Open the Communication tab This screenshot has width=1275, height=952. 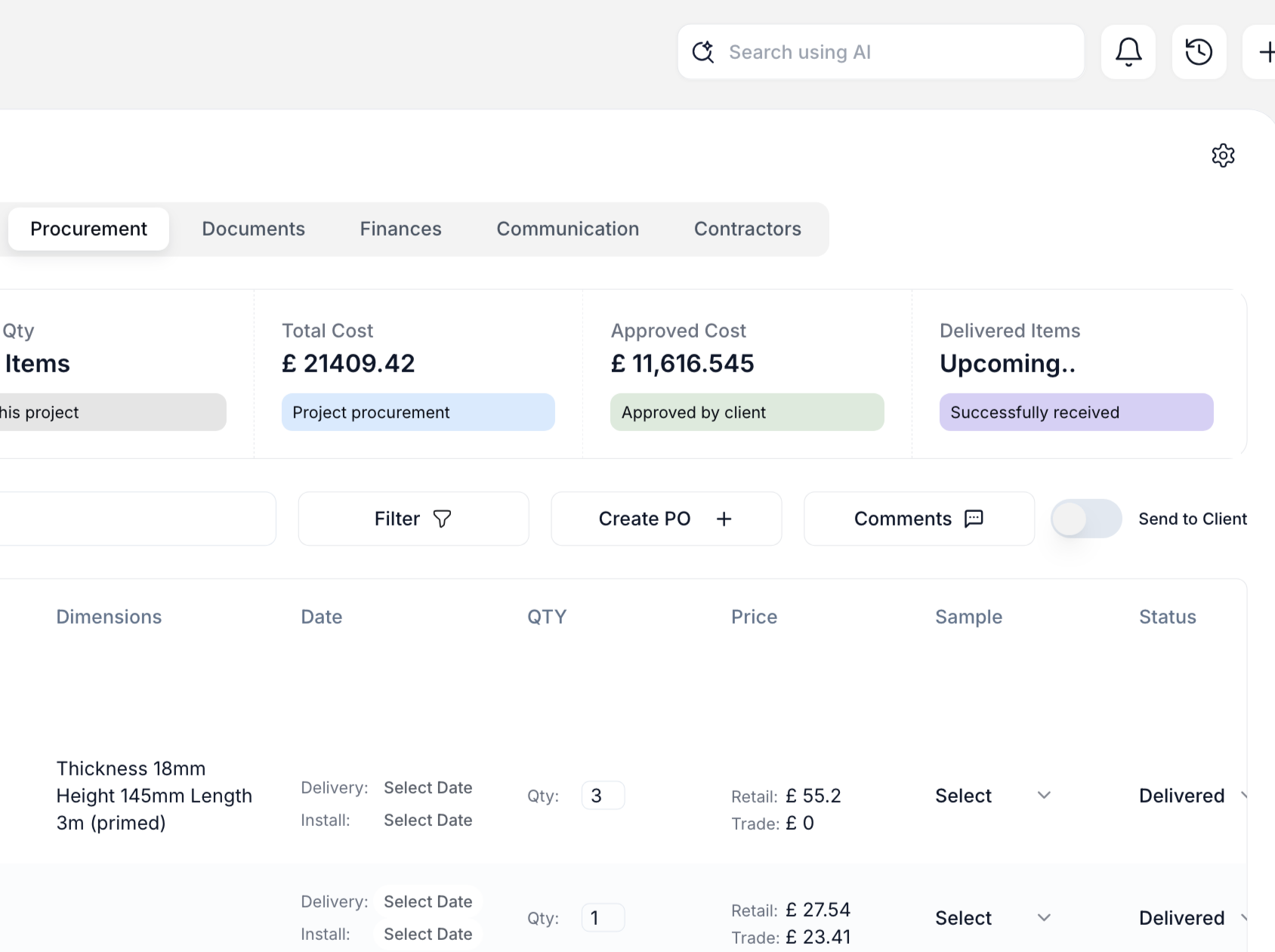(567, 229)
